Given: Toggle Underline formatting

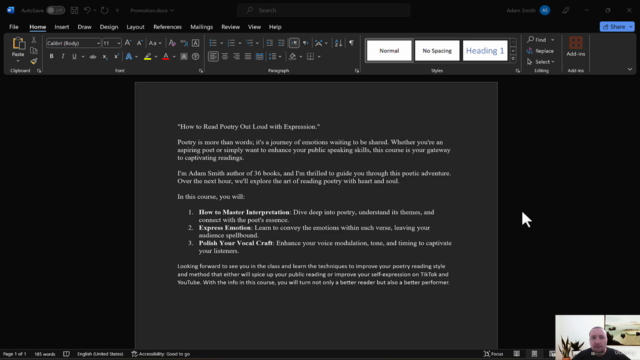Looking at the screenshot, I should 74,56.
